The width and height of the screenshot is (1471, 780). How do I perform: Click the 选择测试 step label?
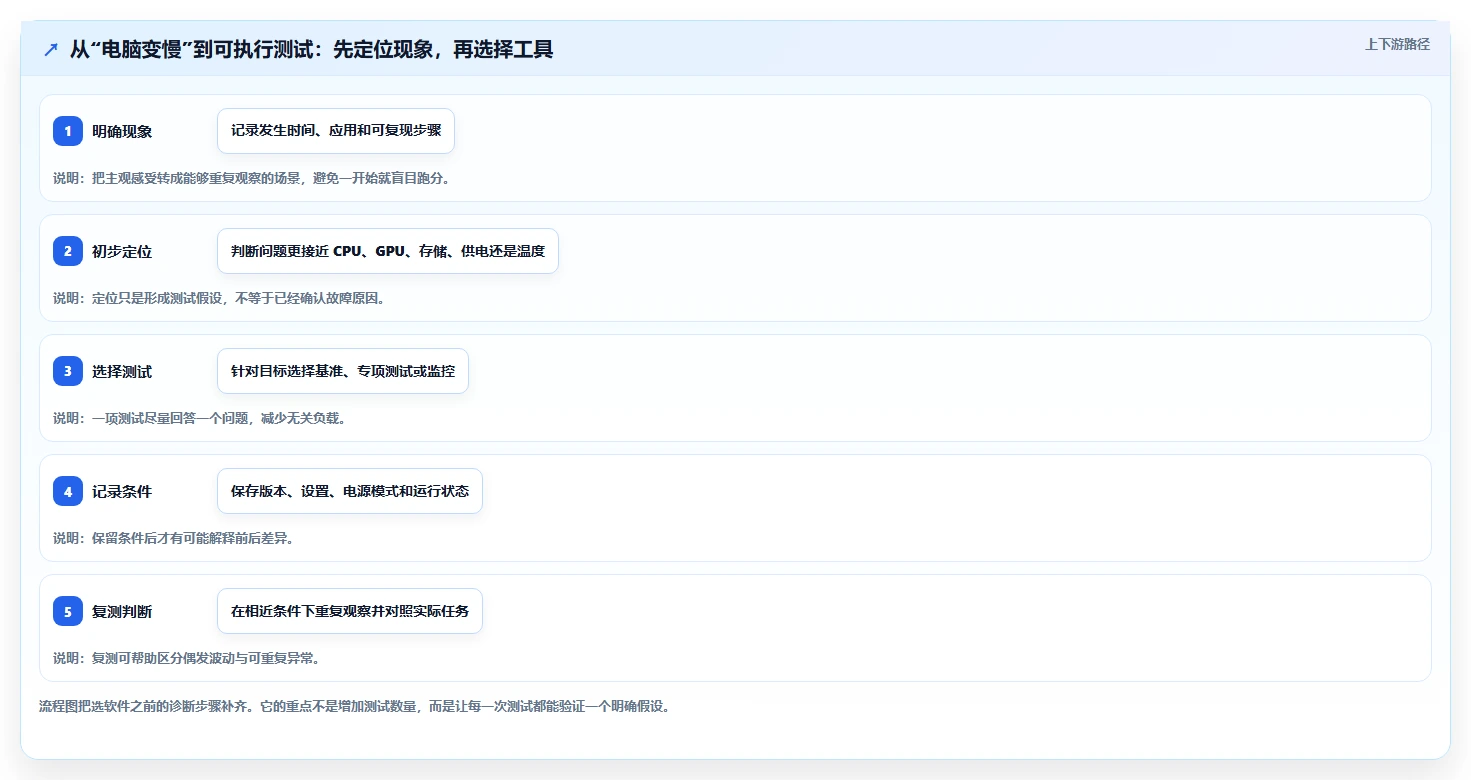(x=122, y=371)
